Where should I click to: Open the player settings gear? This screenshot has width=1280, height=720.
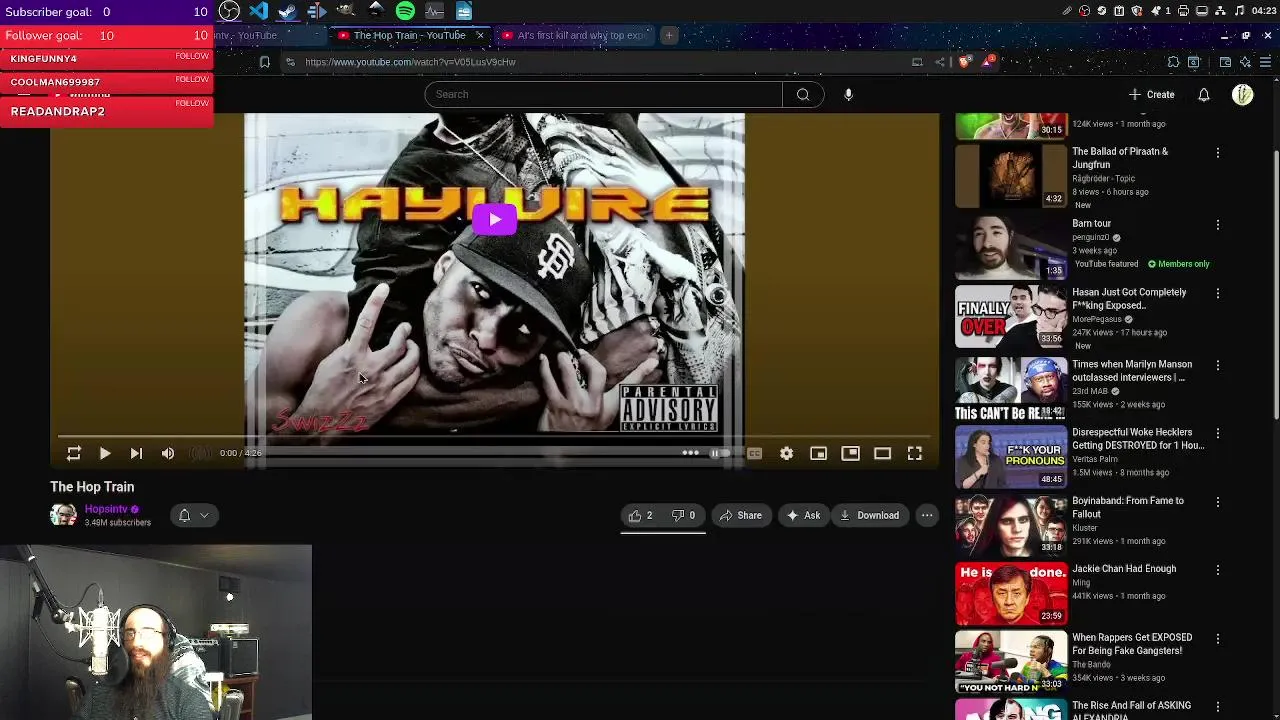(x=787, y=453)
